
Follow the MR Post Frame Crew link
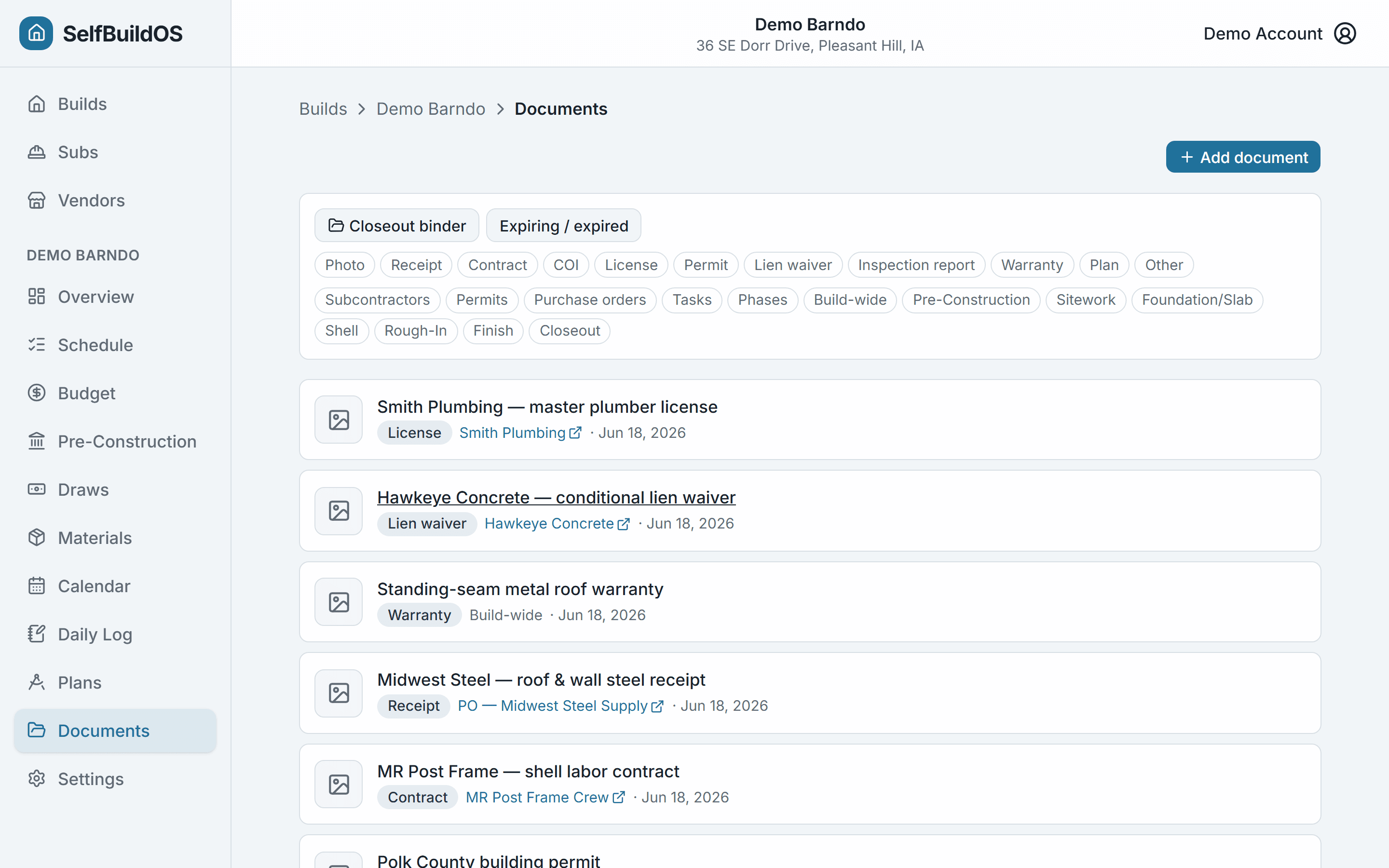click(x=545, y=798)
